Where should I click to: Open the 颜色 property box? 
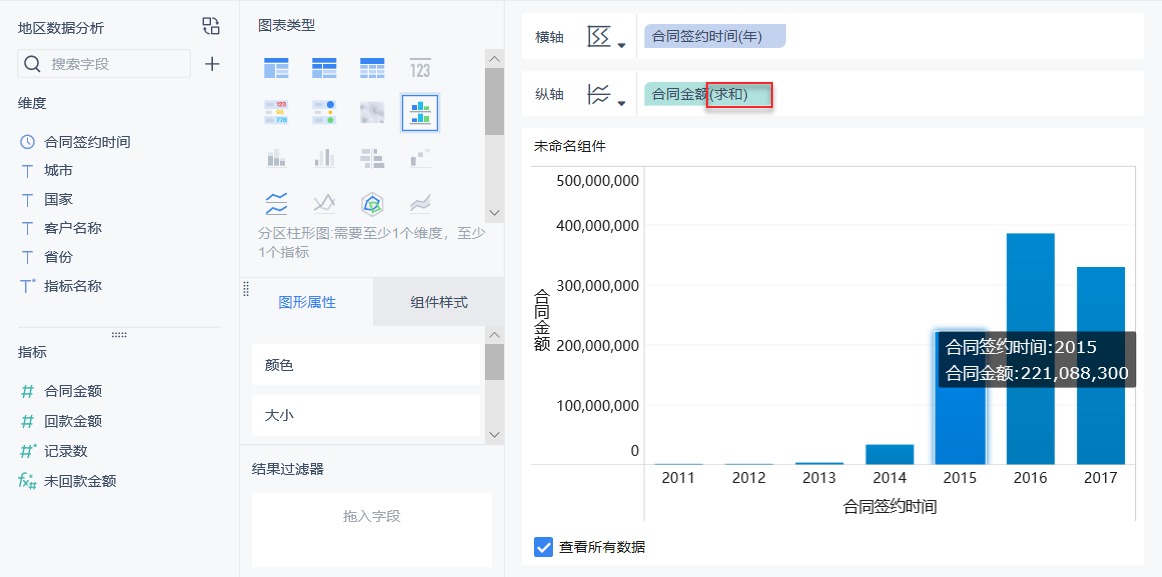[366, 364]
